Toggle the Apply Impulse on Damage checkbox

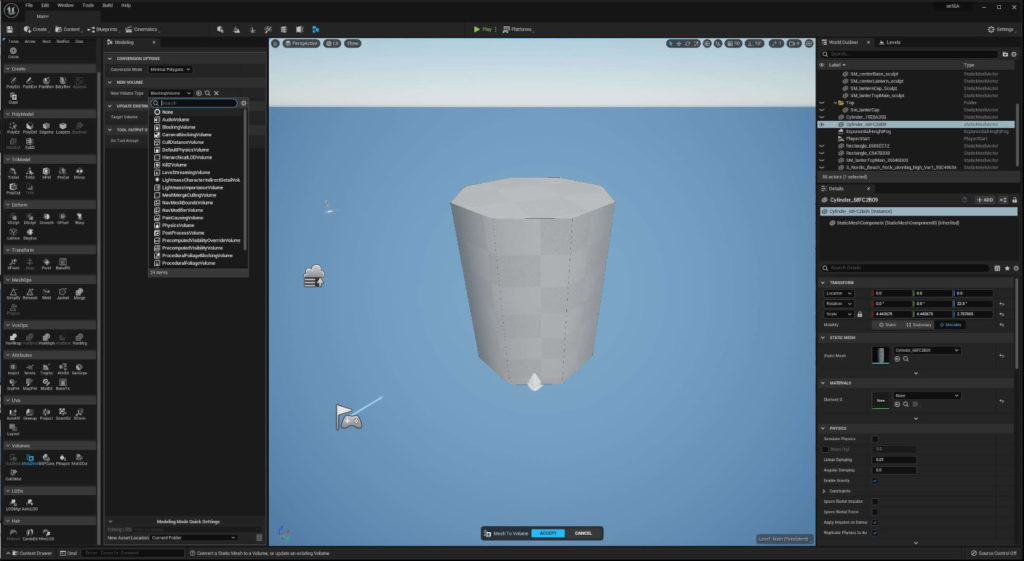[x=875, y=522]
